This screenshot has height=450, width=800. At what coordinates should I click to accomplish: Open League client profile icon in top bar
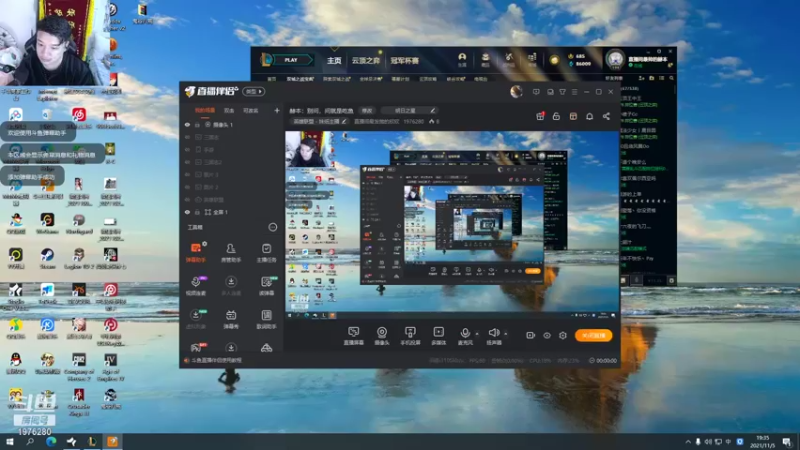click(462, 60)
